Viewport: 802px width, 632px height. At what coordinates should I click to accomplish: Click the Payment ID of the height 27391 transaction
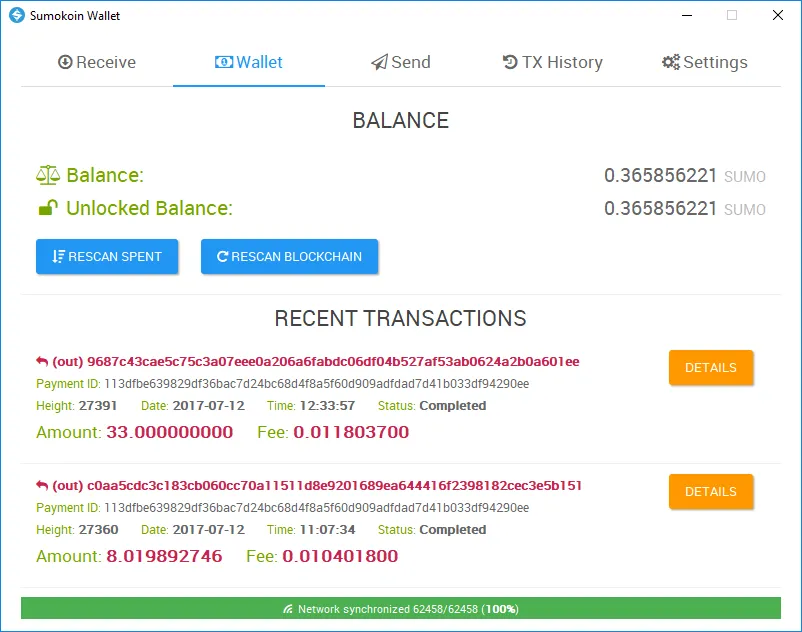317,384
